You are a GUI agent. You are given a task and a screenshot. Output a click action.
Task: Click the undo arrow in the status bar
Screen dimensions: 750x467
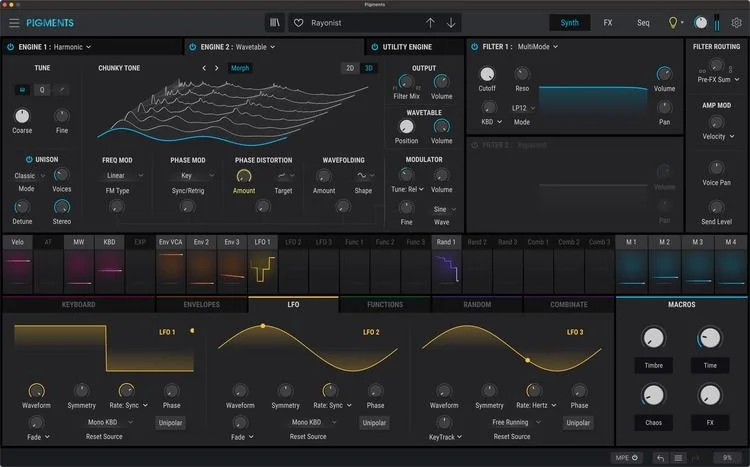click(x=661, y=458)
